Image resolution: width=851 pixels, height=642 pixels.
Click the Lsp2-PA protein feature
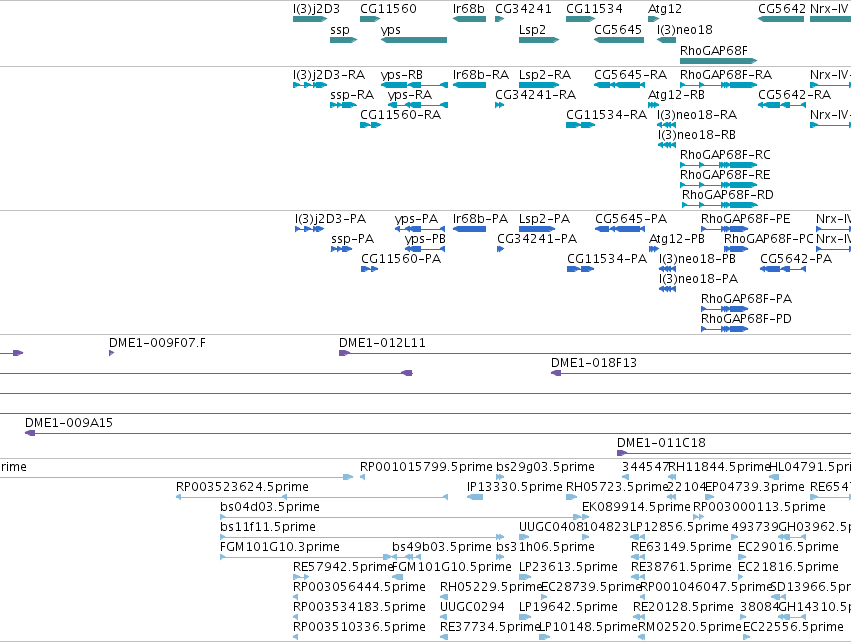[537, 229]
